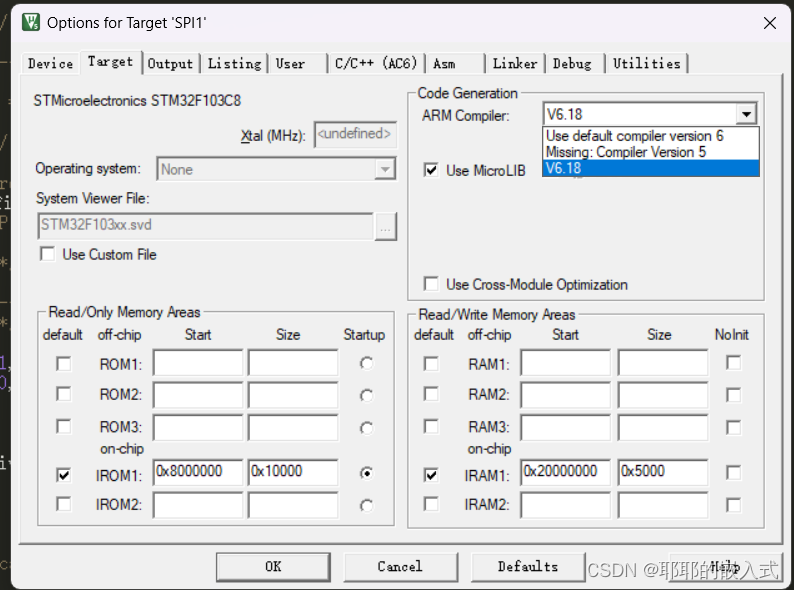This screenshot has height=590, width=794.
Task: Collapse the ARM Compiler dropdown arrow
Action: pos(746,114)
